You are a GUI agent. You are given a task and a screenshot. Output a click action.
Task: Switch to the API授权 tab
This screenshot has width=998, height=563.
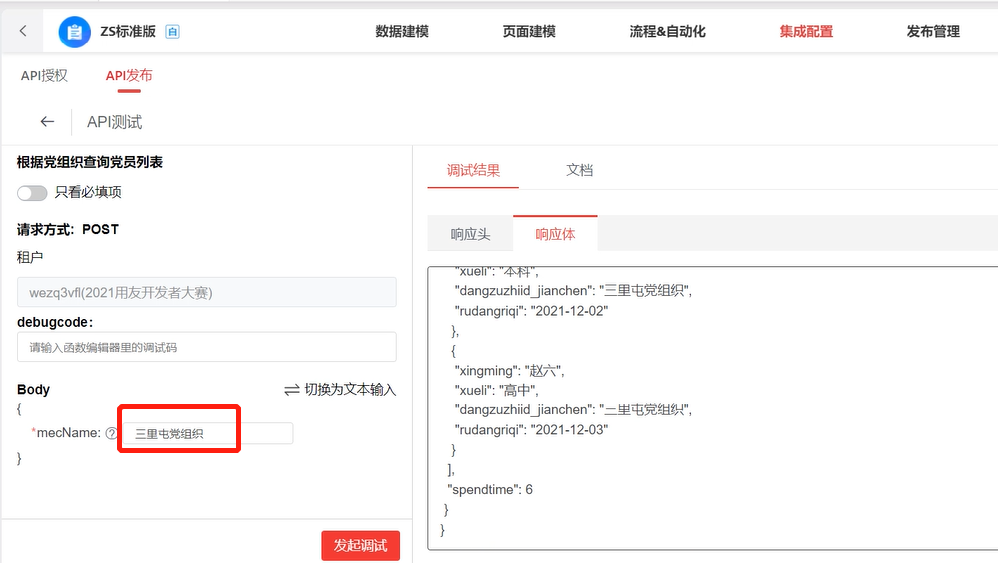[44, 76]
